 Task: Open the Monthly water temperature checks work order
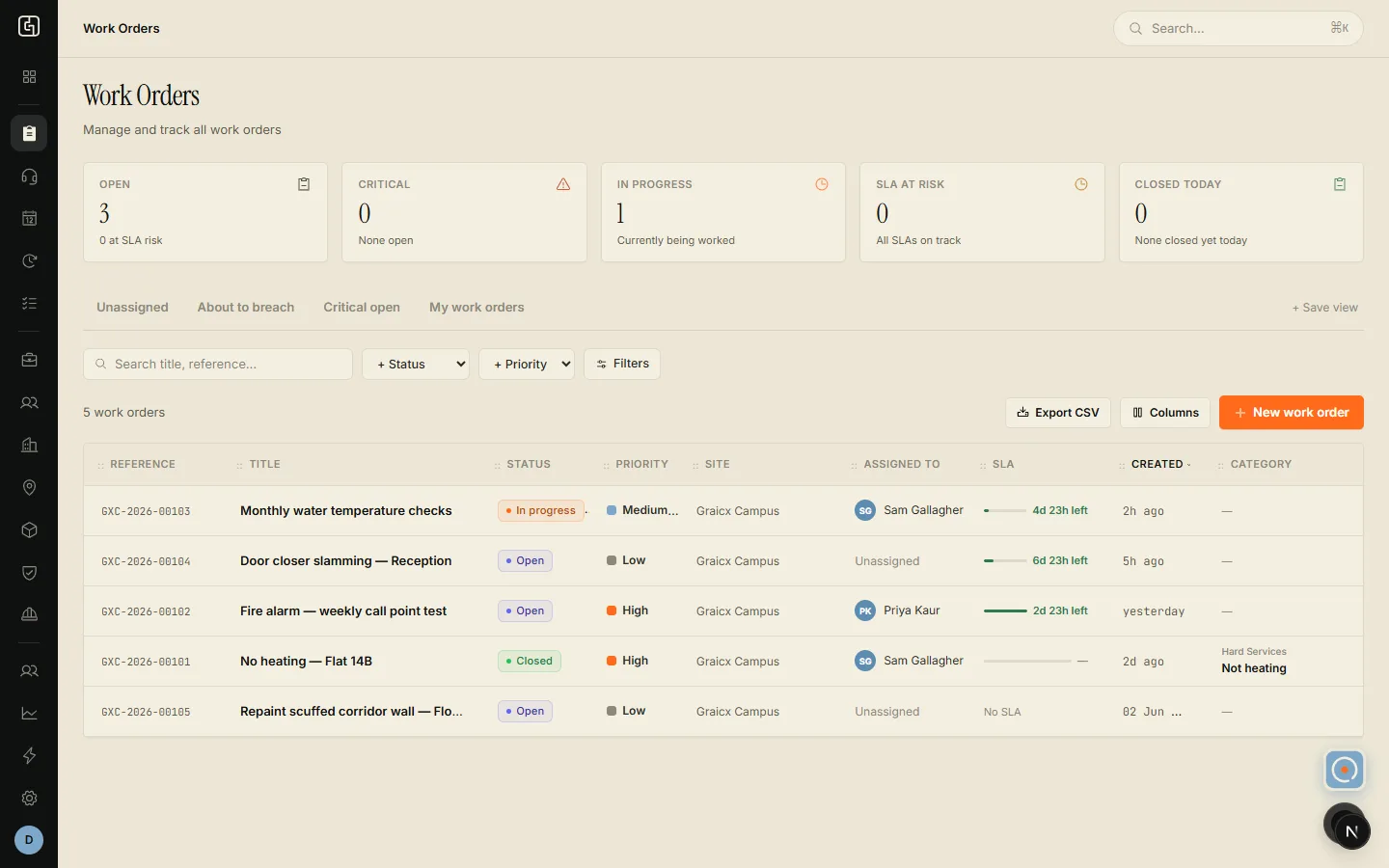tap(346, 511)
